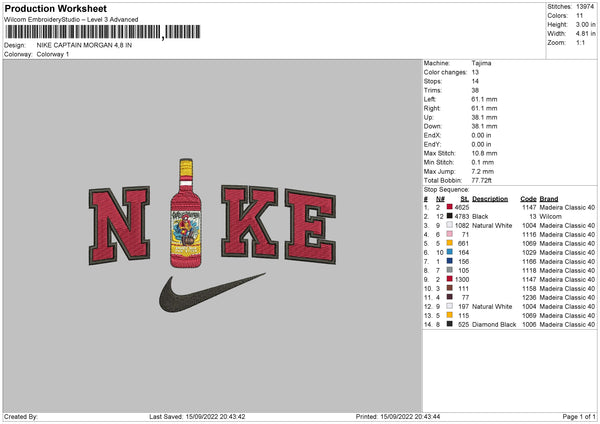Click the 'Created By:' footer label
The height and width of the screenshot is (424, 600).
[x=21, y=416]
